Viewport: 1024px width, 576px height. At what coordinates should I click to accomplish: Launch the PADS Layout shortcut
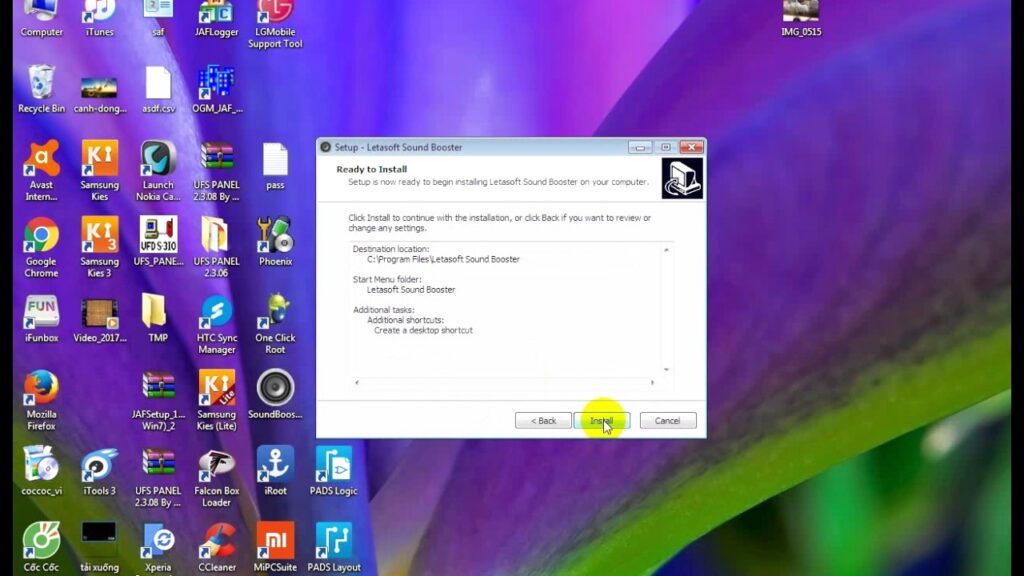point(334,547)
